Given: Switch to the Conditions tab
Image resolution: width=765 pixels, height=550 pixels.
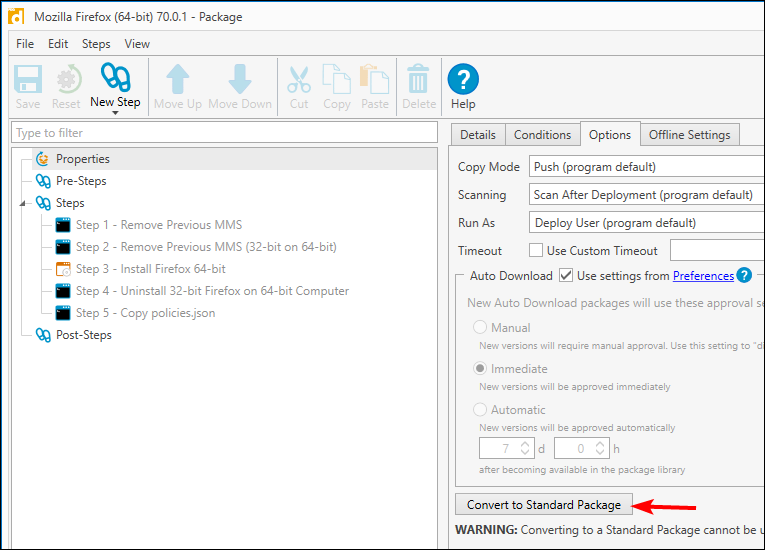Looking at the screenshot, I should click(x=542, y=135).
